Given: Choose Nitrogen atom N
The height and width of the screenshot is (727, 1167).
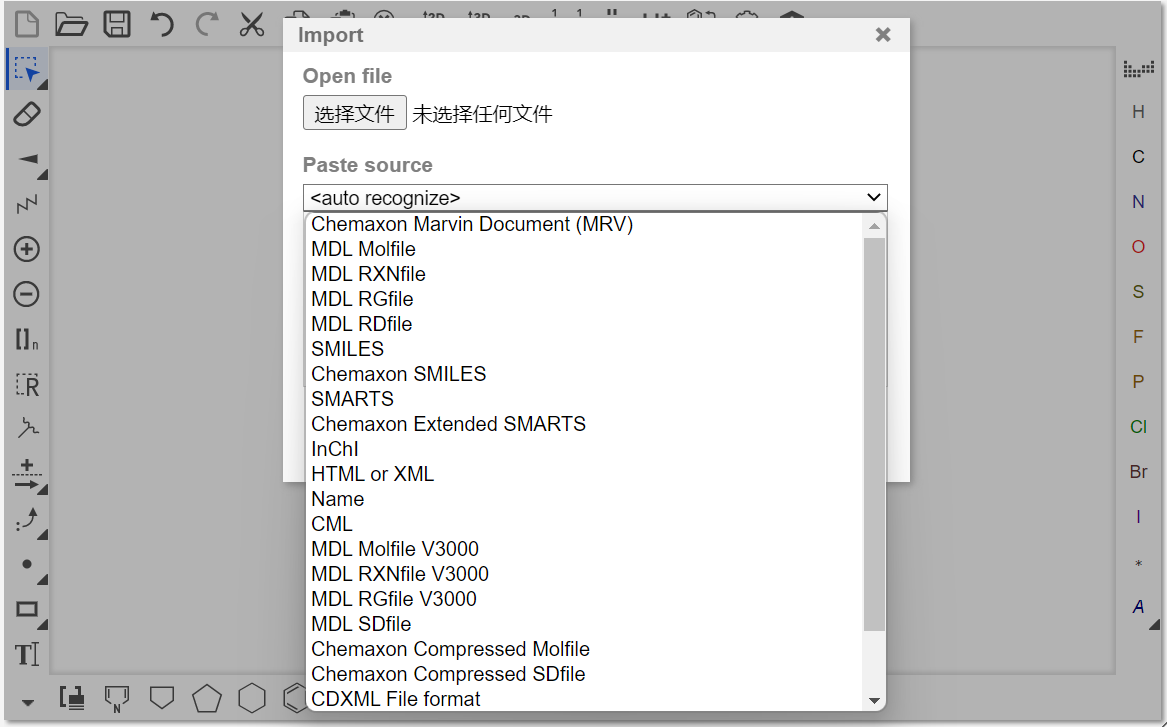Looking at the screenshot, I should click(1138, 202).
